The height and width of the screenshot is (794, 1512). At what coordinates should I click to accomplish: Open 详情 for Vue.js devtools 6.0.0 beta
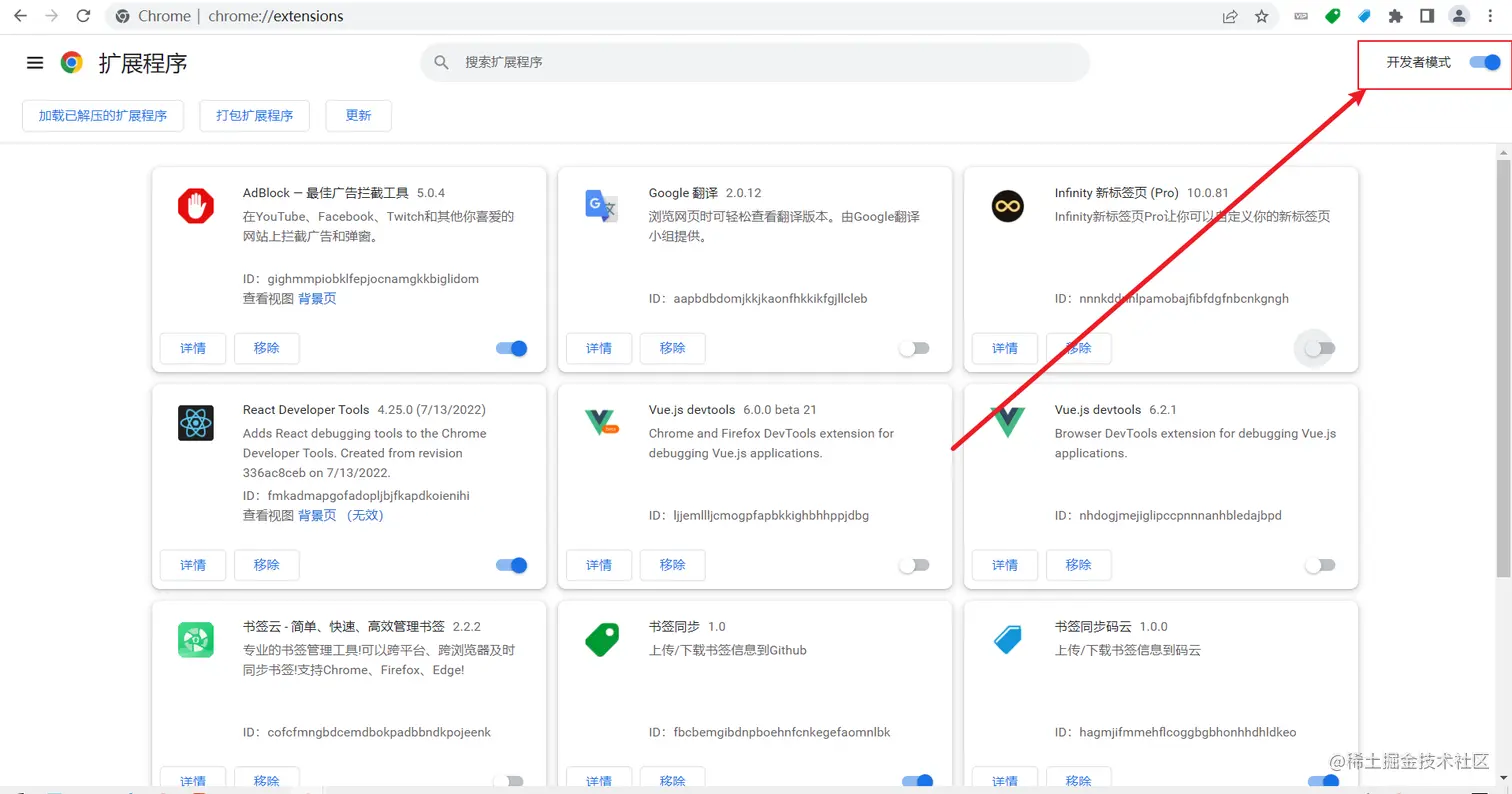[x=599, y=565]
